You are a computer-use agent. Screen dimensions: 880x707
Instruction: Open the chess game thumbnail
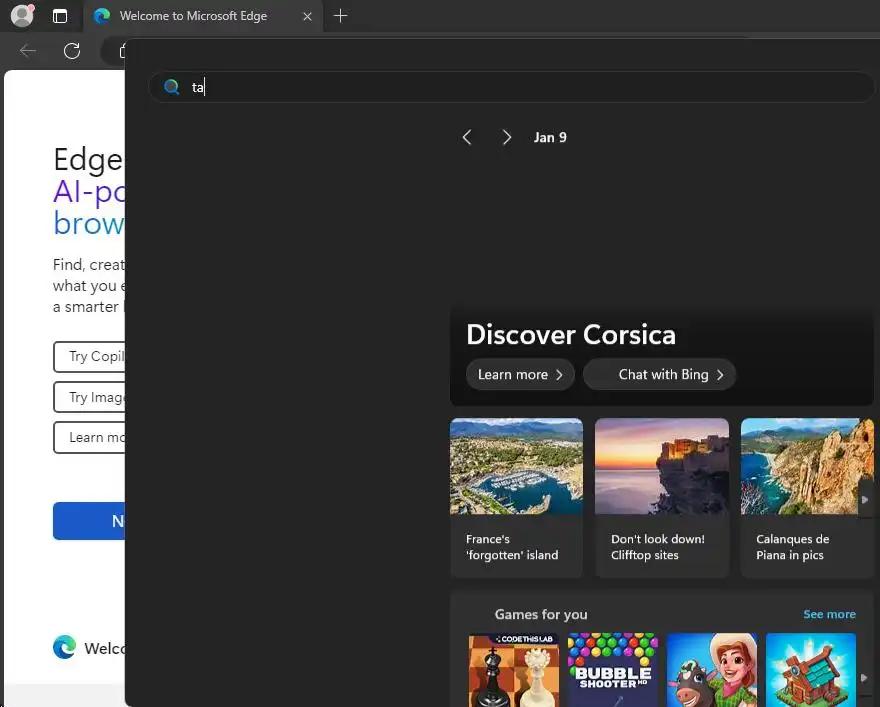pyautogui.click(x=514, y=670)
